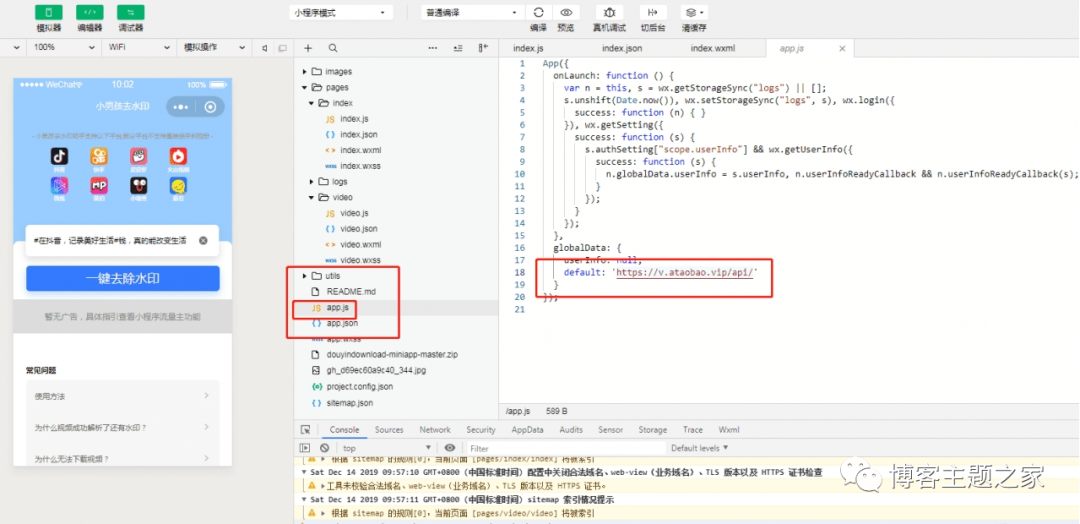The width and height of the screenshot is (1080, 524).
Task: Clear the link input with X icon
Action: [203, 240]
